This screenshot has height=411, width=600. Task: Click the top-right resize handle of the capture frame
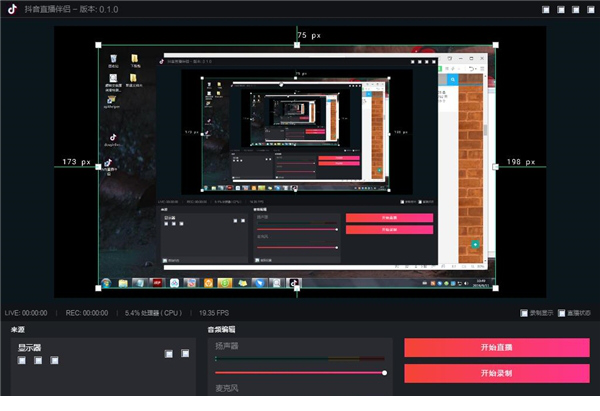496,45
